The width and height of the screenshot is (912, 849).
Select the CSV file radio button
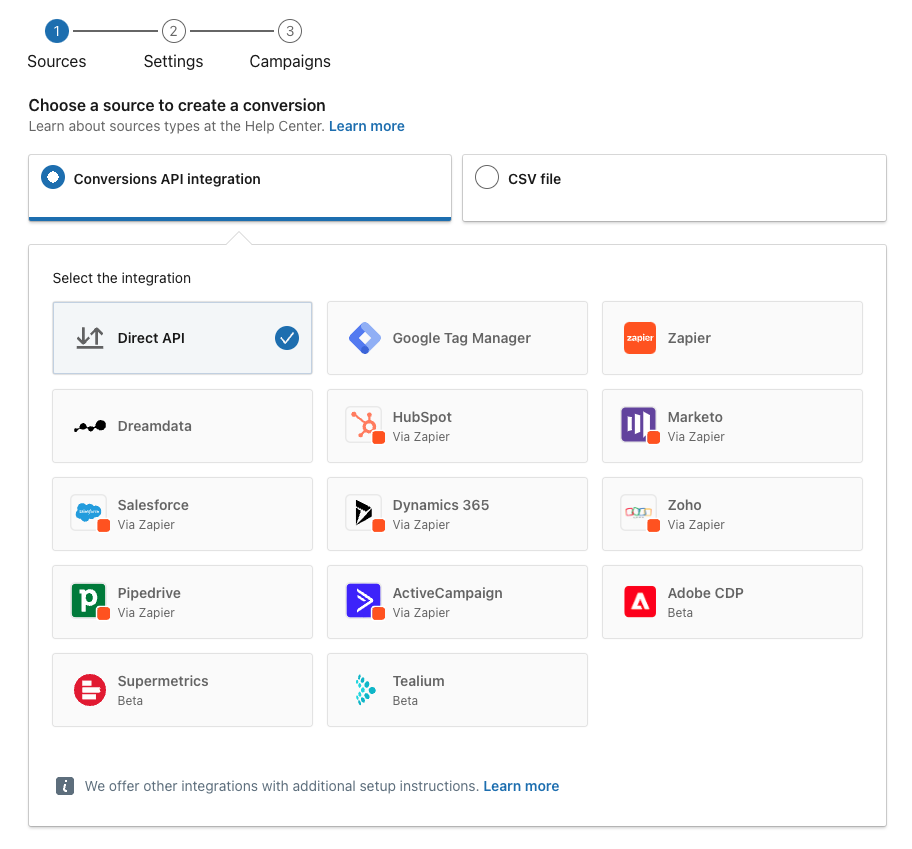pos(487,177)
